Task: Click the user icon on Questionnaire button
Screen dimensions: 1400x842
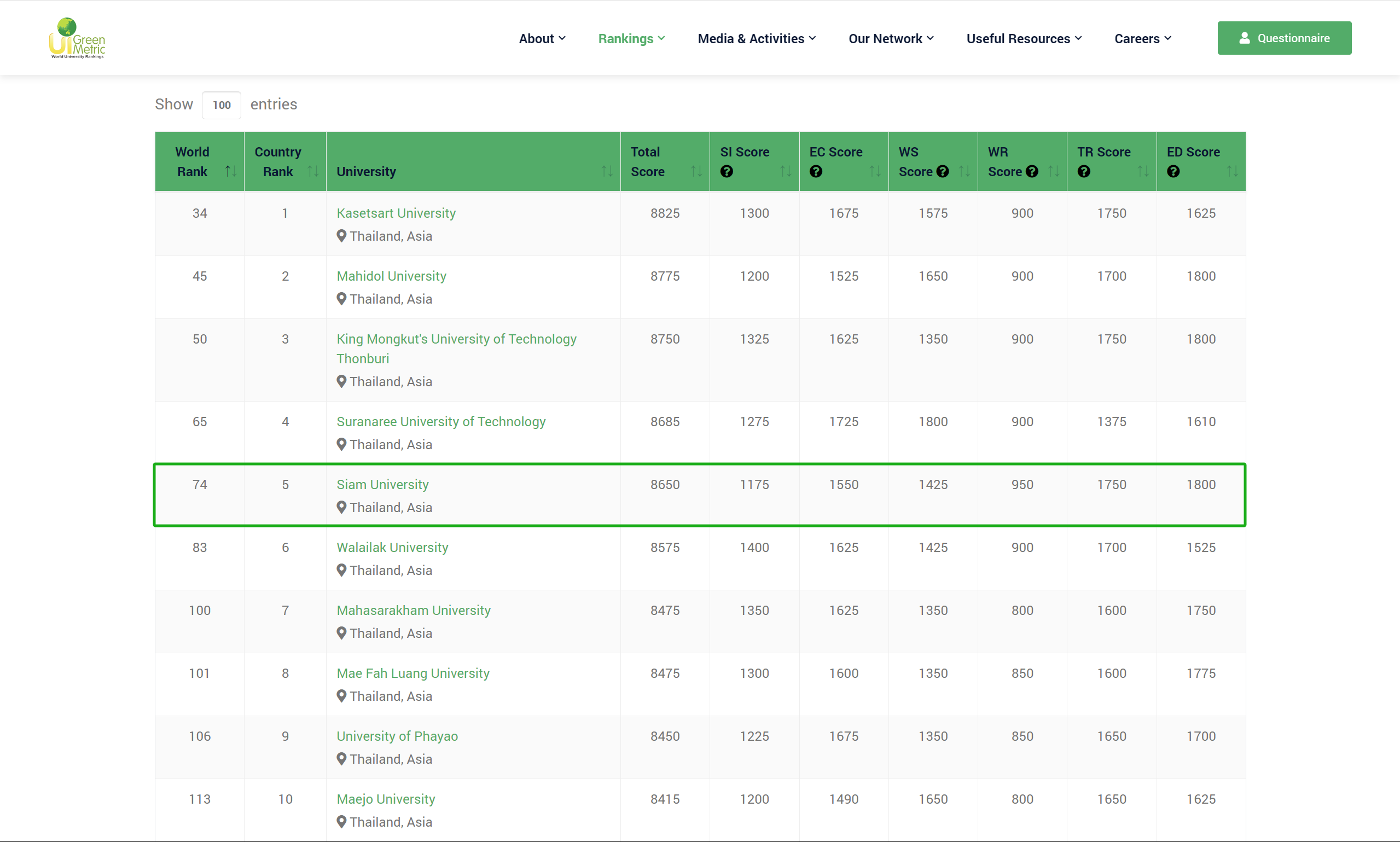Action: point(1244,38)
